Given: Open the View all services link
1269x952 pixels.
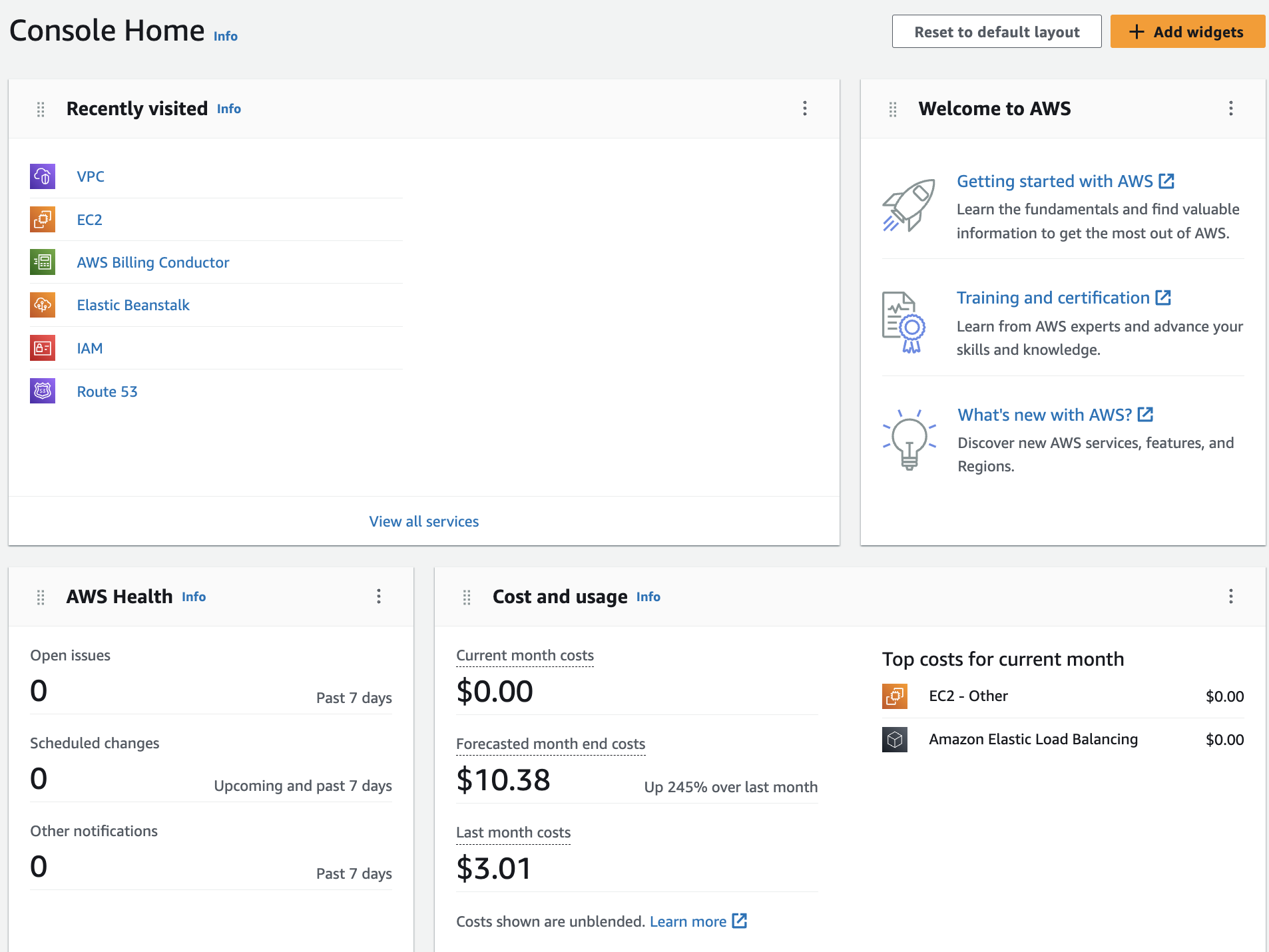Looking at the screenshot, I should (424, 521).
